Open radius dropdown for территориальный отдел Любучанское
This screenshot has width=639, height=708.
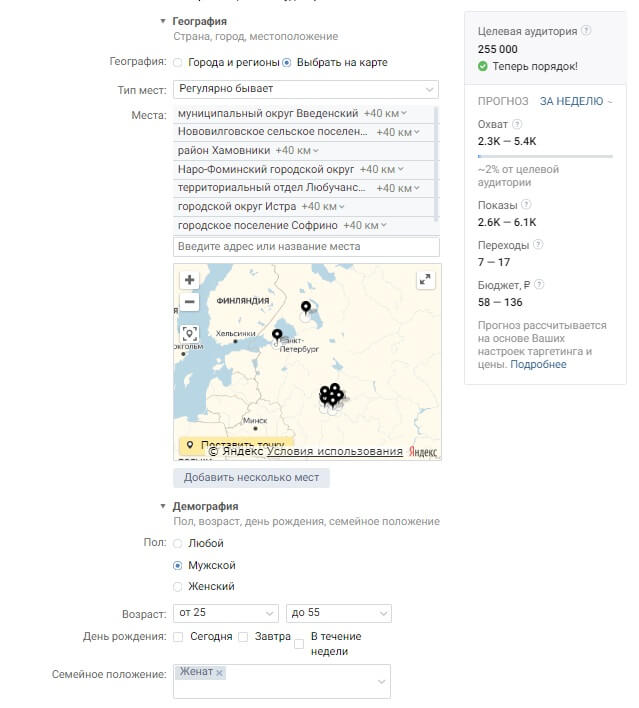398,188
